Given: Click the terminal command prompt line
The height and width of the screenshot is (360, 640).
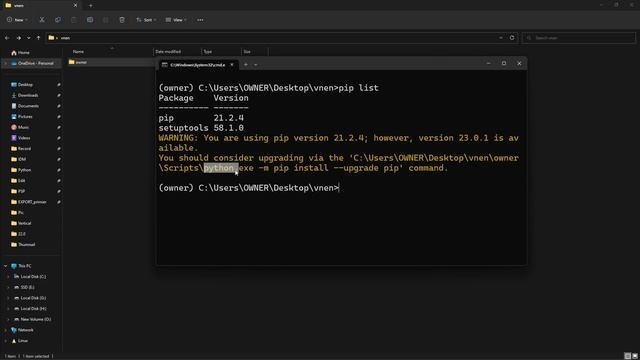Looking at the screenshot, I should tap(249, 188).
